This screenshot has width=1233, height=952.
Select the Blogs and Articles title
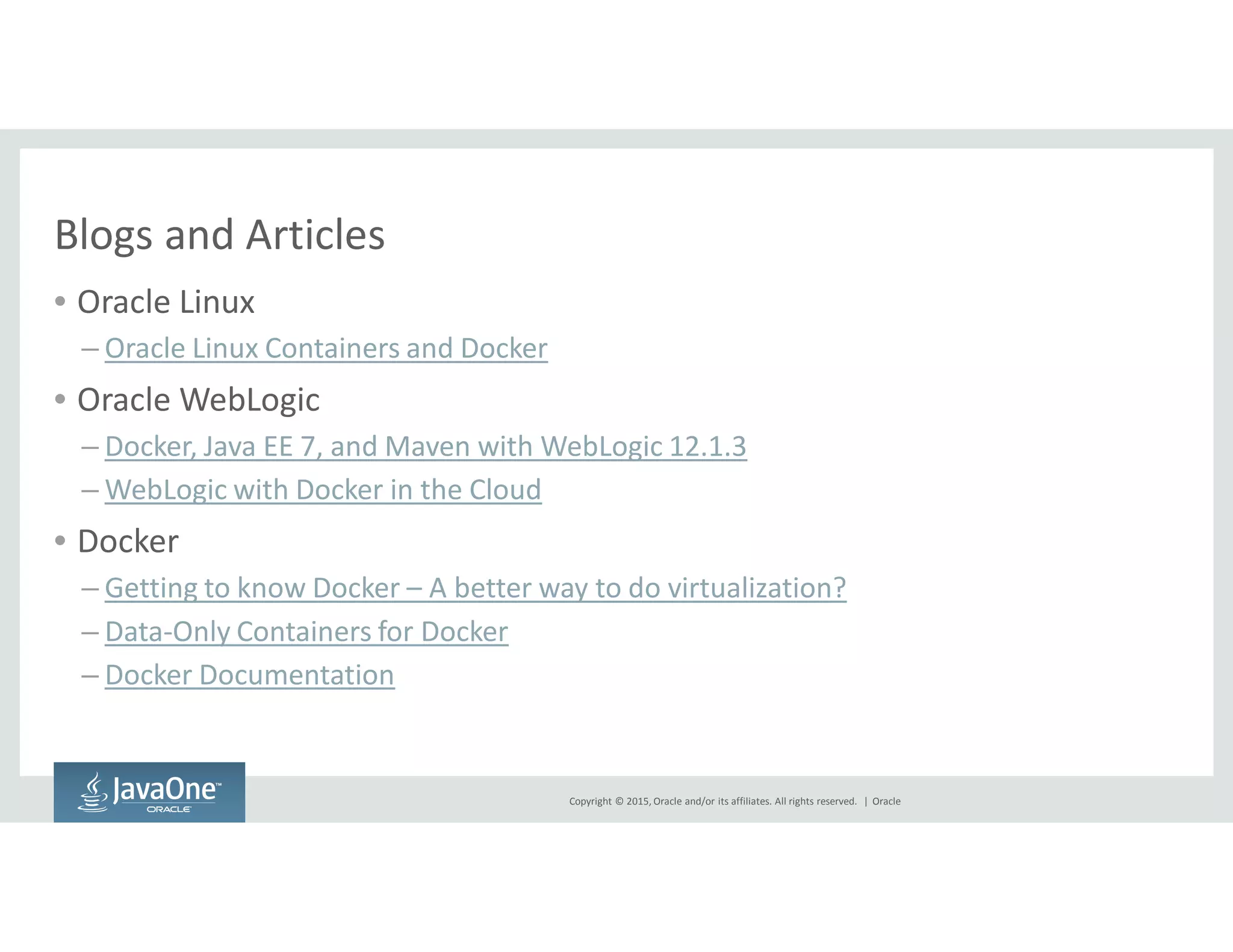point(220,235)
